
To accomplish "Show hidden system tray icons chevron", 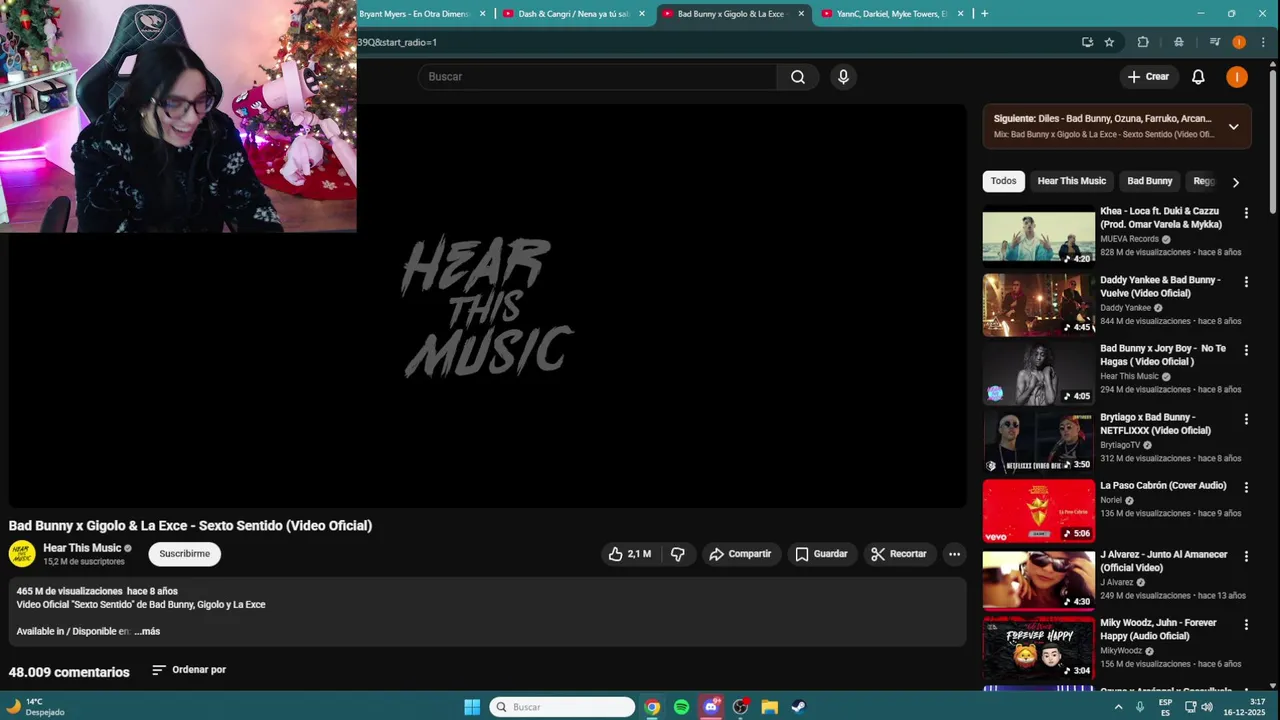I will [1118, 707].
